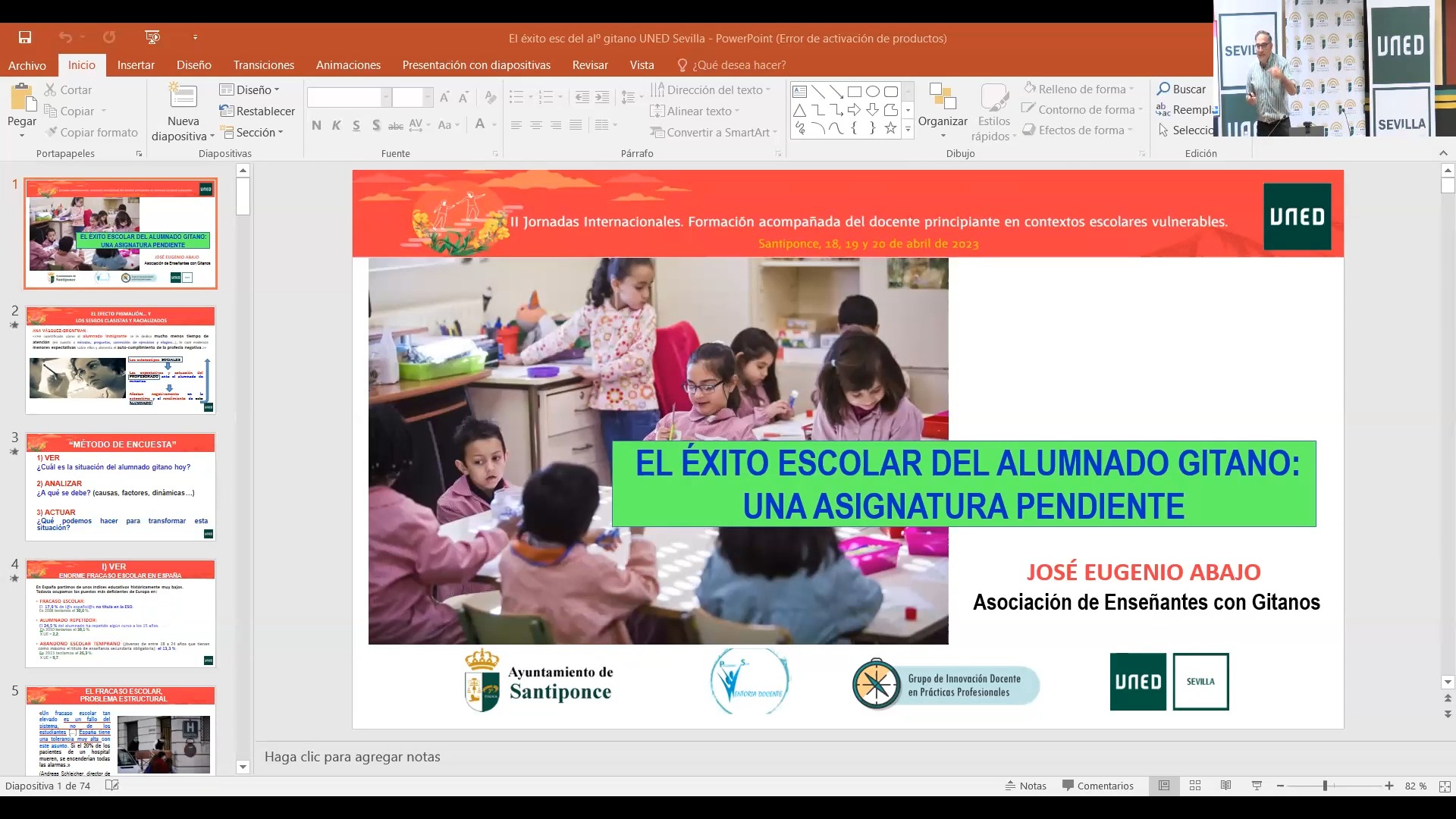Image resolution: width=1456 pixels, height=819 pixels.
Task: Click the zoom slider handle
Action: pos(1325,786)
